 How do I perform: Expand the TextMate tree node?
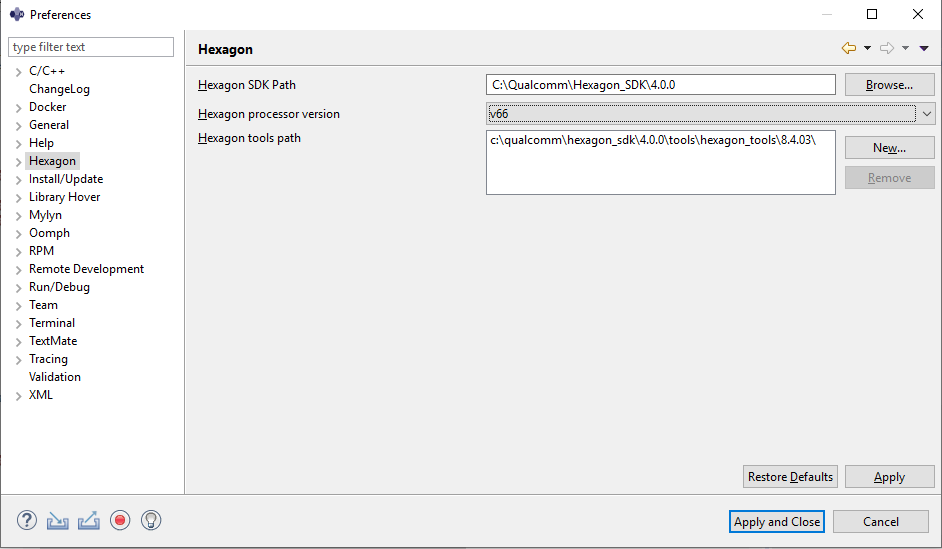pos(19,342)
